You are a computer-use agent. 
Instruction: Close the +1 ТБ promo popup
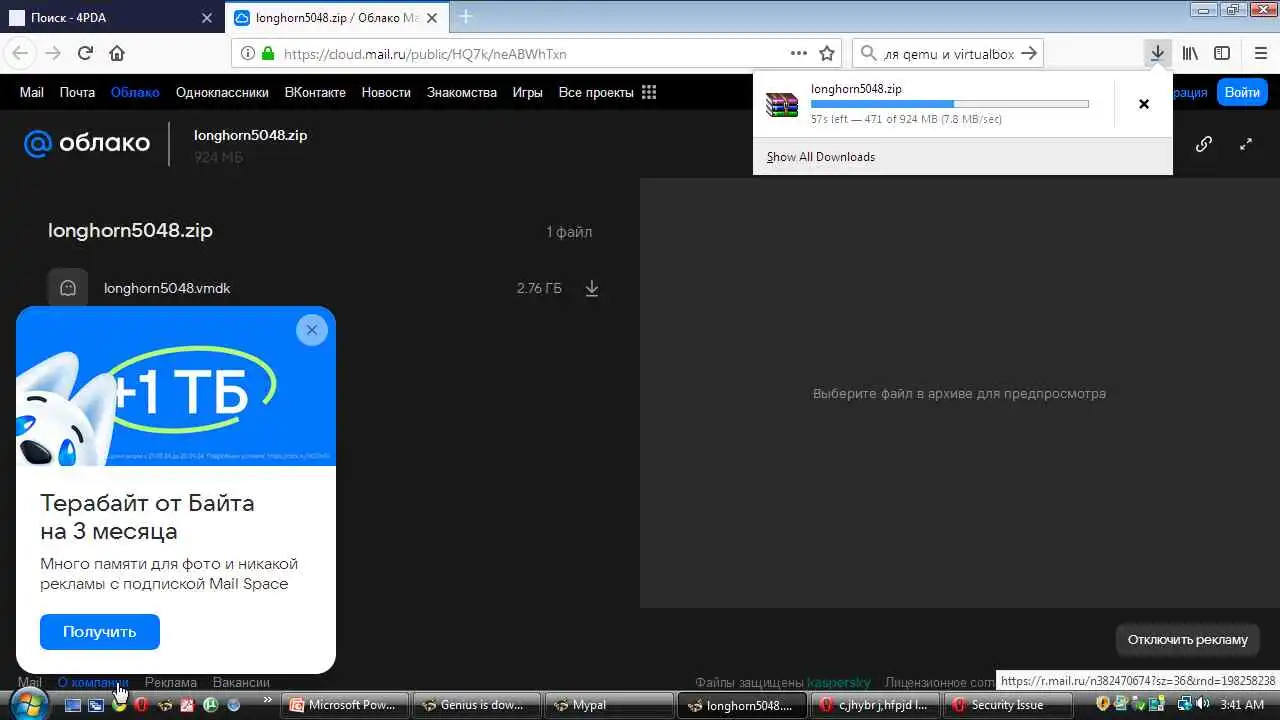(312, 330)
